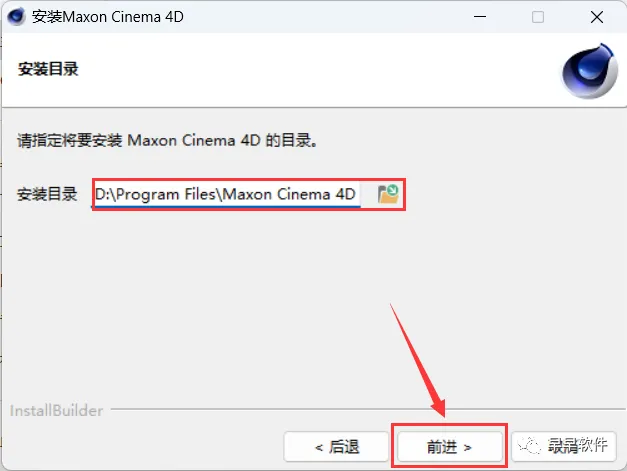Click the 安装目录 header title
Image resolution: width=627 pixels, height=471 pixels.
(x=48, y=69)
